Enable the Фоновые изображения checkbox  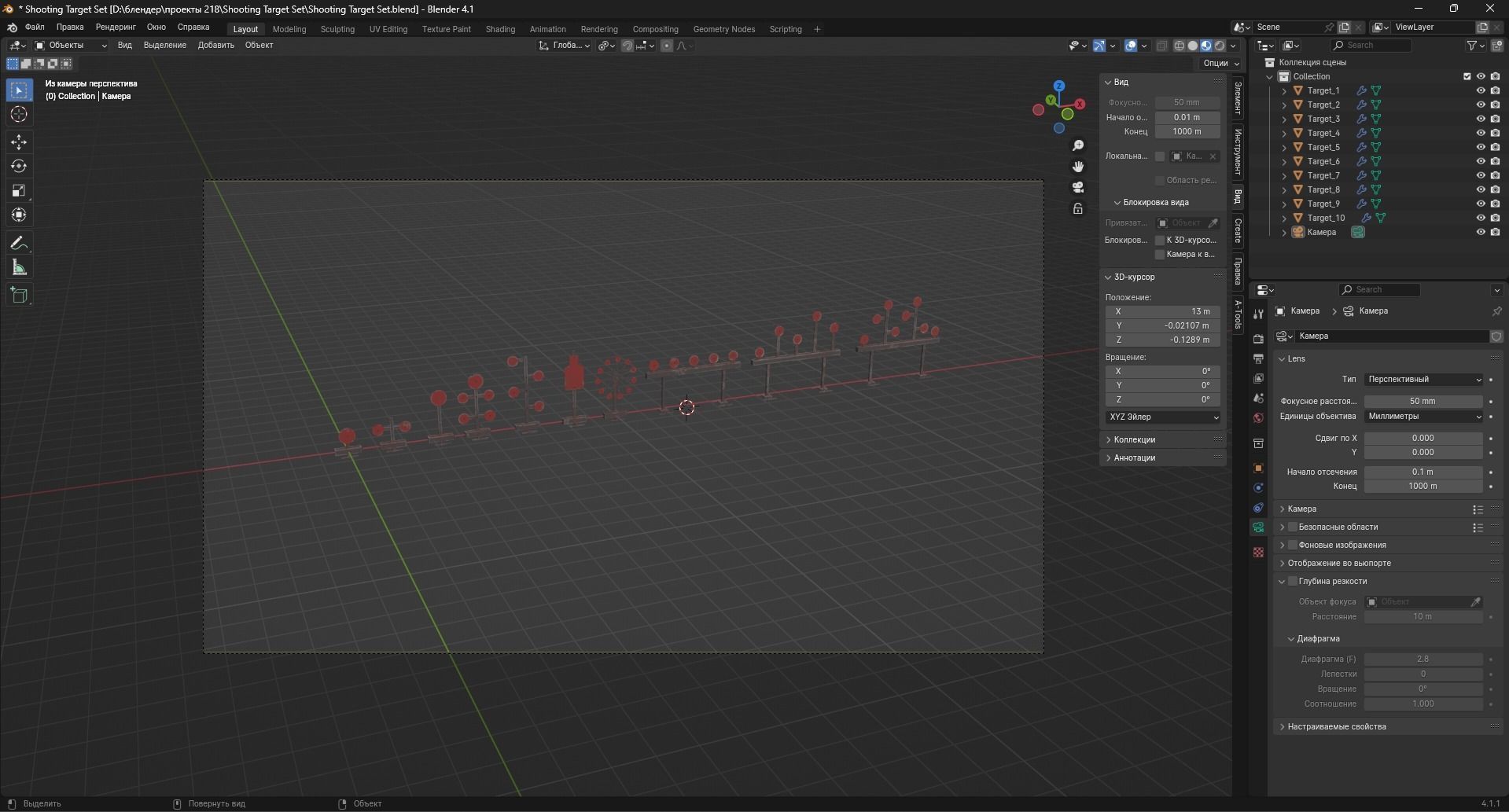(1292, 546)
